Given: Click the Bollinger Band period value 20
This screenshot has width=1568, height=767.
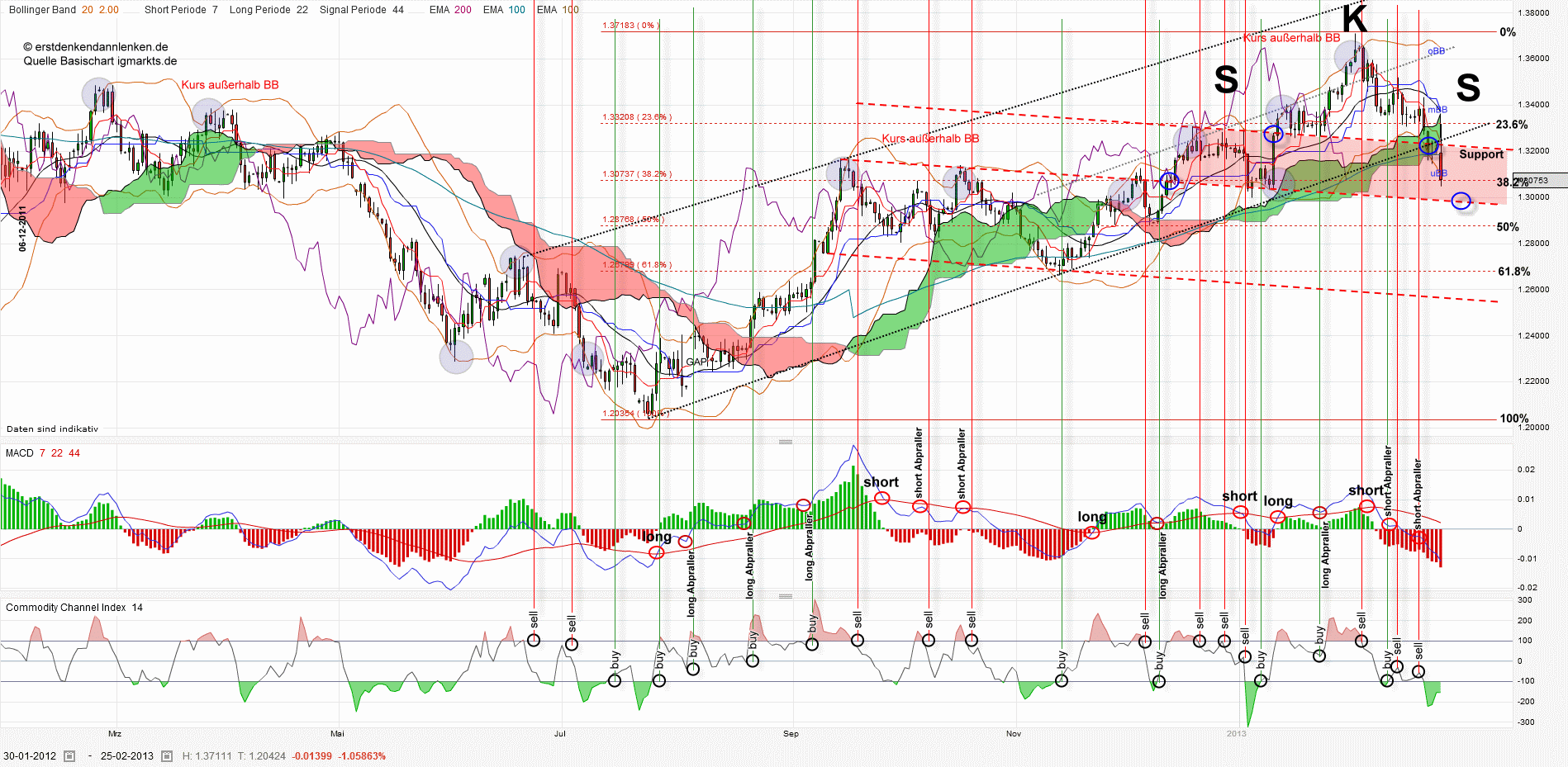Looking at the screenshot, I should [x=88, y=10].
